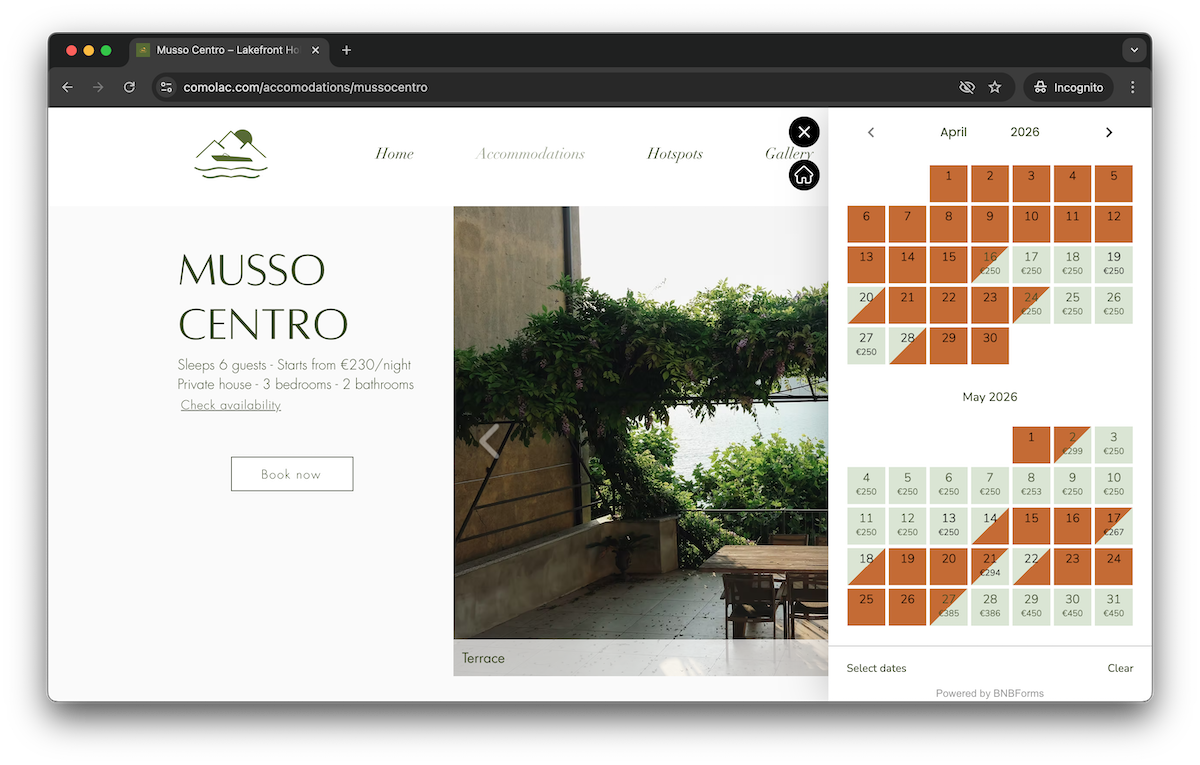Viewport: 1200px width, 765px height.
Task: Open the Hotspots menu item
Action: point(674,154)
